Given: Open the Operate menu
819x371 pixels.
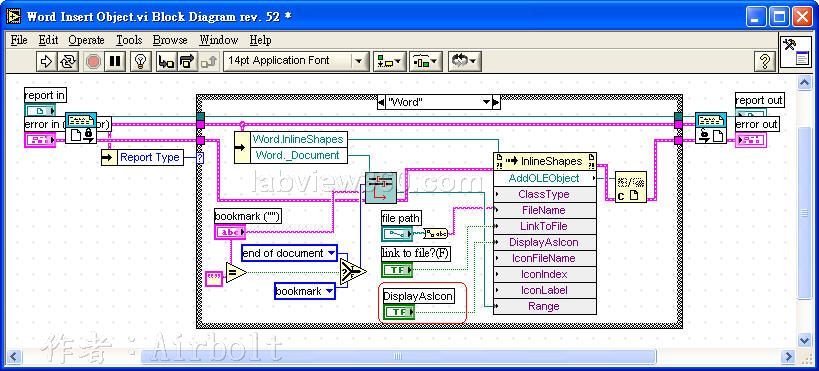Looking at the screenshot, I should click(86, 40).
